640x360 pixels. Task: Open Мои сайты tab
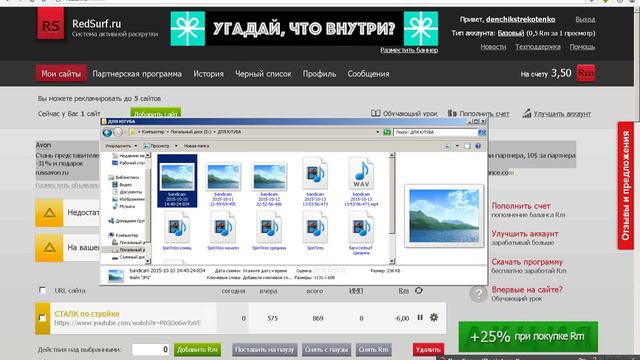[61, 74]
